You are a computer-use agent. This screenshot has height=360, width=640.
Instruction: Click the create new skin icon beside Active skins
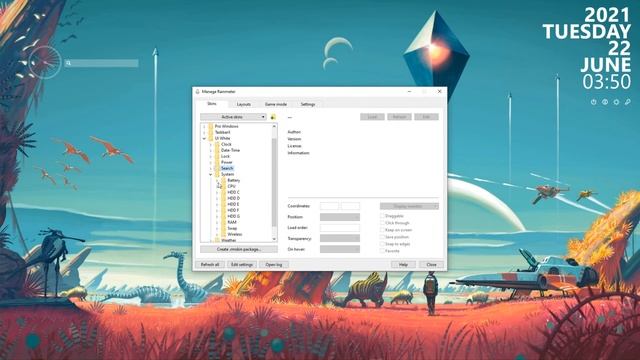(x=273, y=117)
